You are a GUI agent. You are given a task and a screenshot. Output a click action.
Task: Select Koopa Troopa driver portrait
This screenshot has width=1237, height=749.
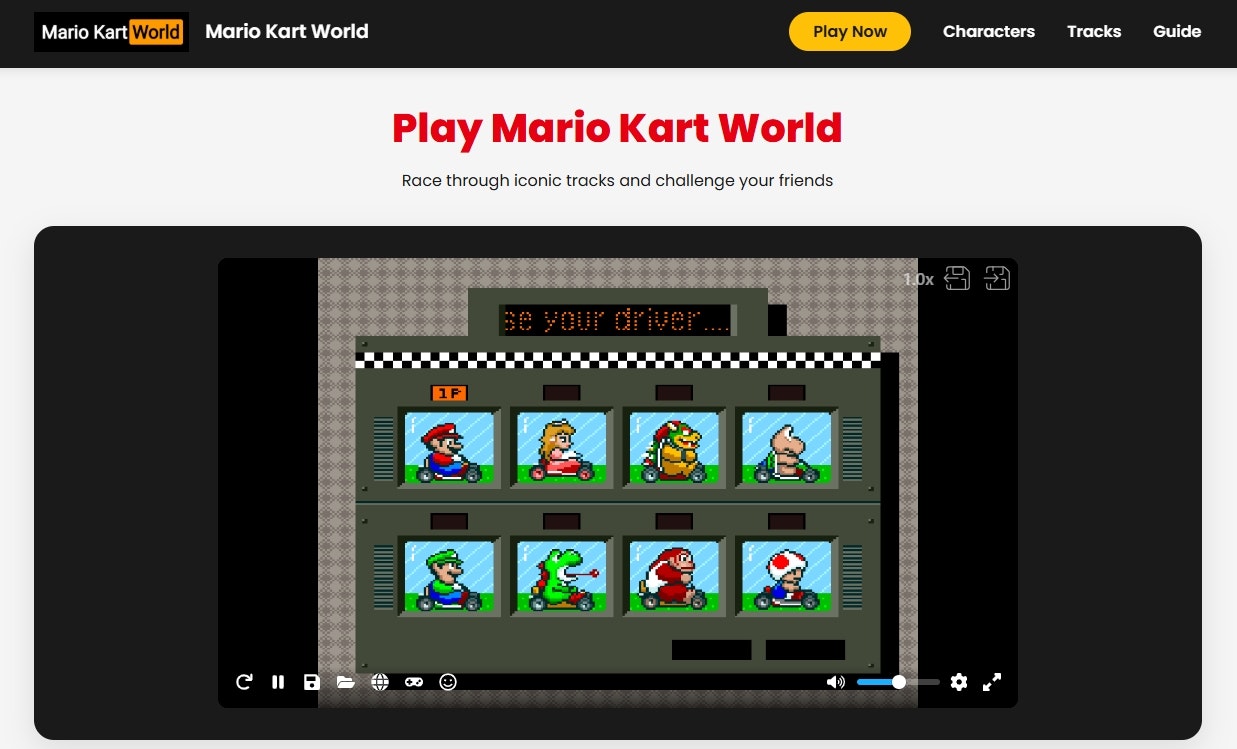pyautogui.click(x=787, y=447)
